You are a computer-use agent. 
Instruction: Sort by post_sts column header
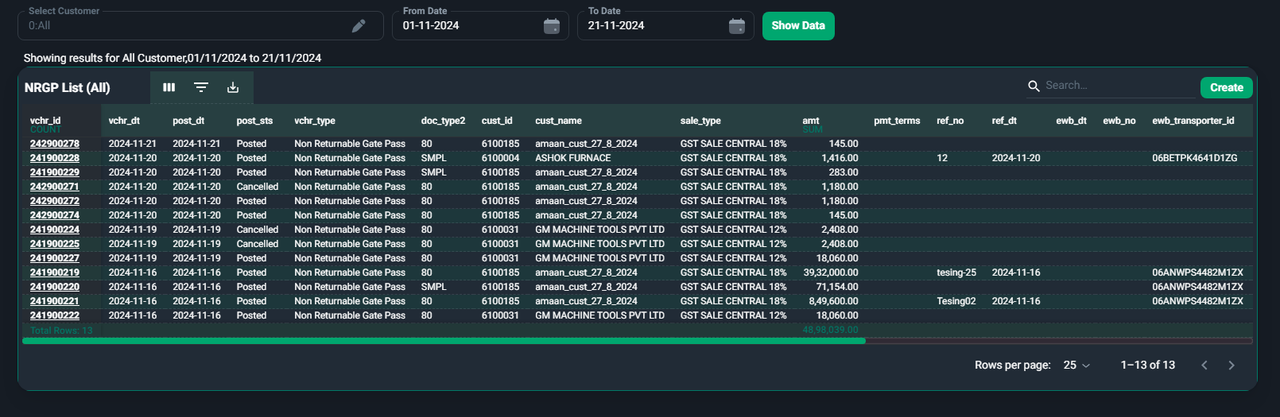click(x=254, y=121)
